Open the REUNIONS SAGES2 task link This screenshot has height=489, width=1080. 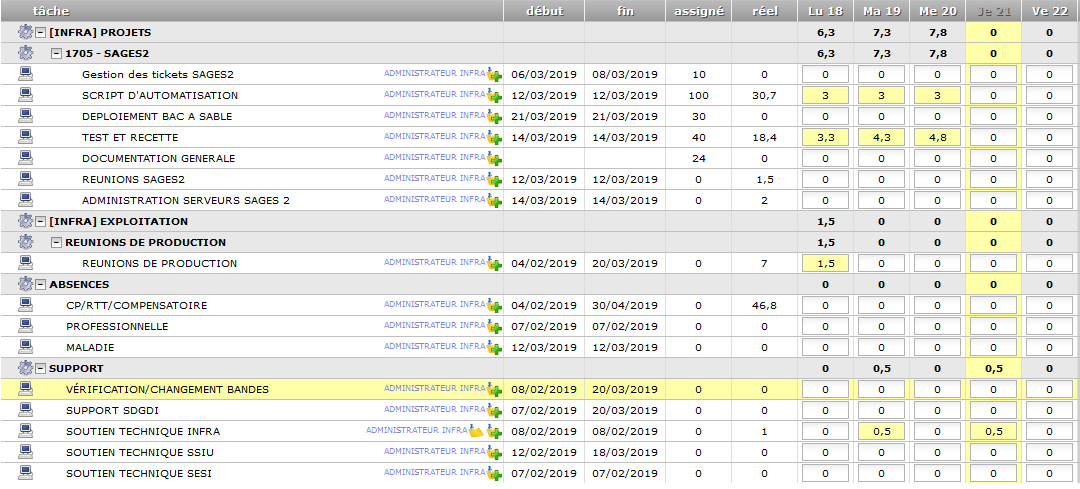pyautogui.click(x=133, y=180)
